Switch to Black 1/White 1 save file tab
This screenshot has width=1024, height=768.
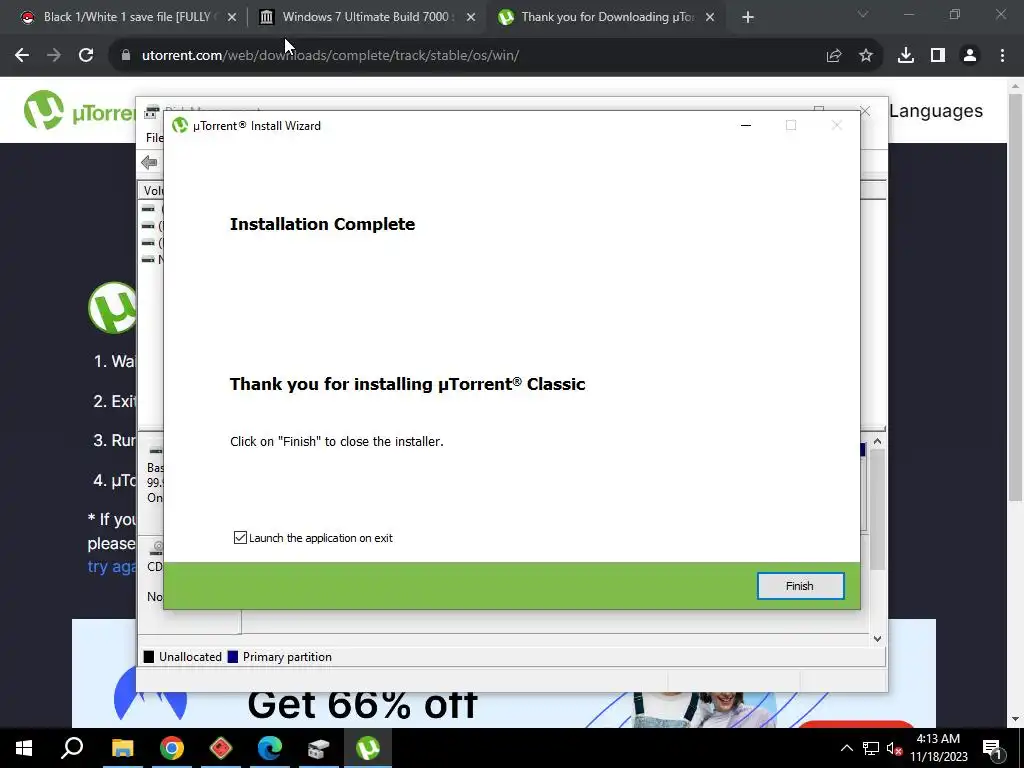click(127, 17)
